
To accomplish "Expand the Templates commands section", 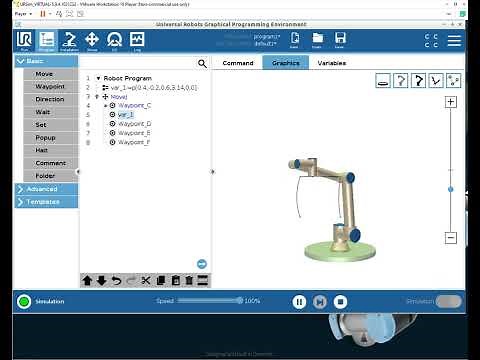I will click(46, 202).
